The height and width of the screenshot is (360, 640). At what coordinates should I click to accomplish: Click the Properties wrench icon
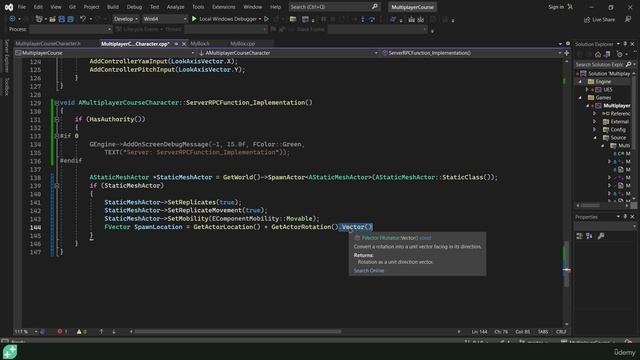pyautogui.click(x=601, y=236)
